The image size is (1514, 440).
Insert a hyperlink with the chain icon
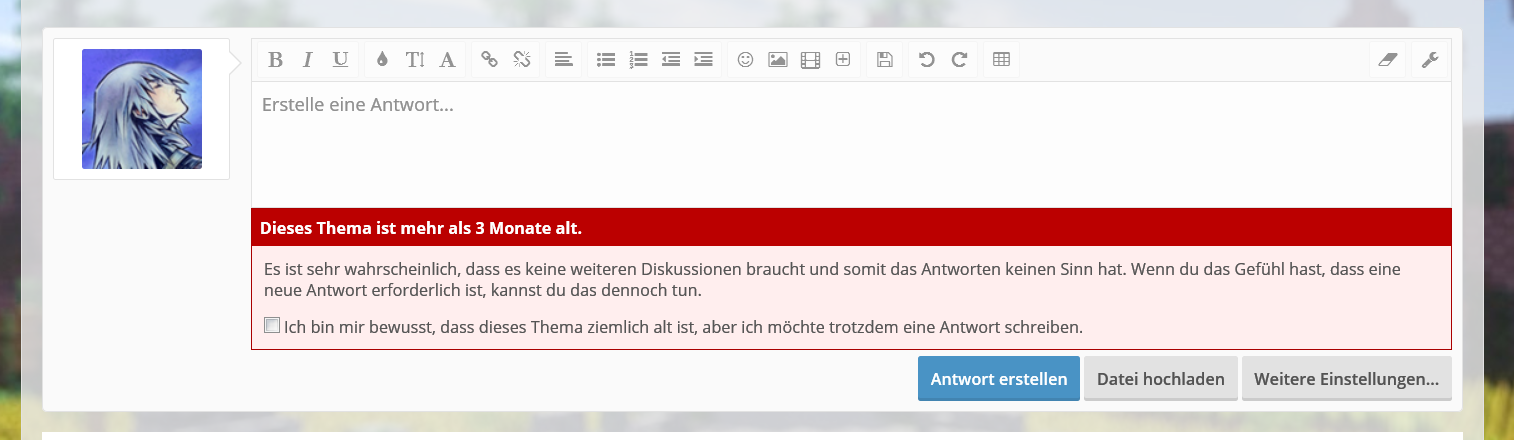489,60
